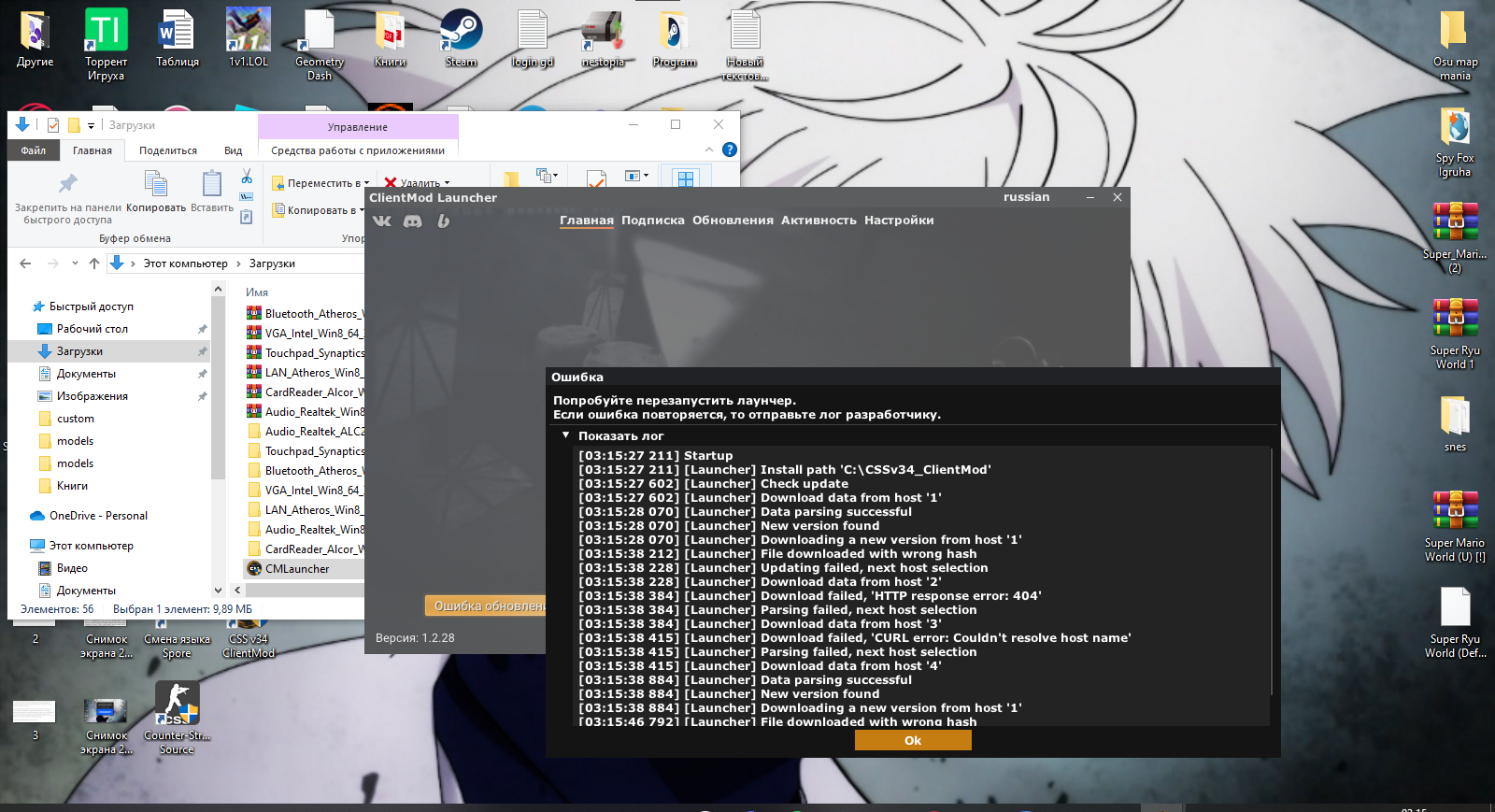
Task: Open the Вид ribbon tab
Action: (233, 150)
